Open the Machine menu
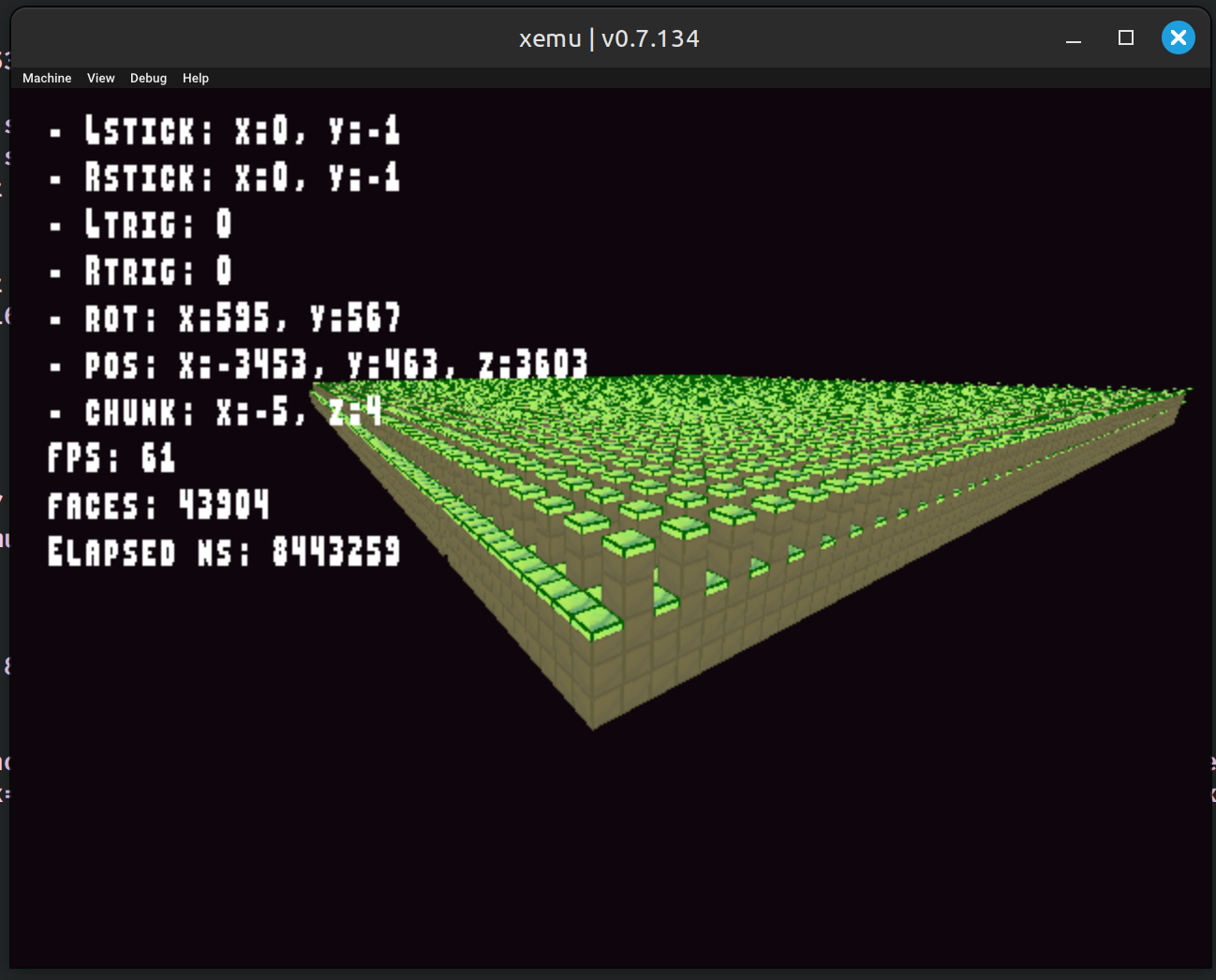Image resolution: width=1216 pixels, height=980 pixels. point(47,78)
